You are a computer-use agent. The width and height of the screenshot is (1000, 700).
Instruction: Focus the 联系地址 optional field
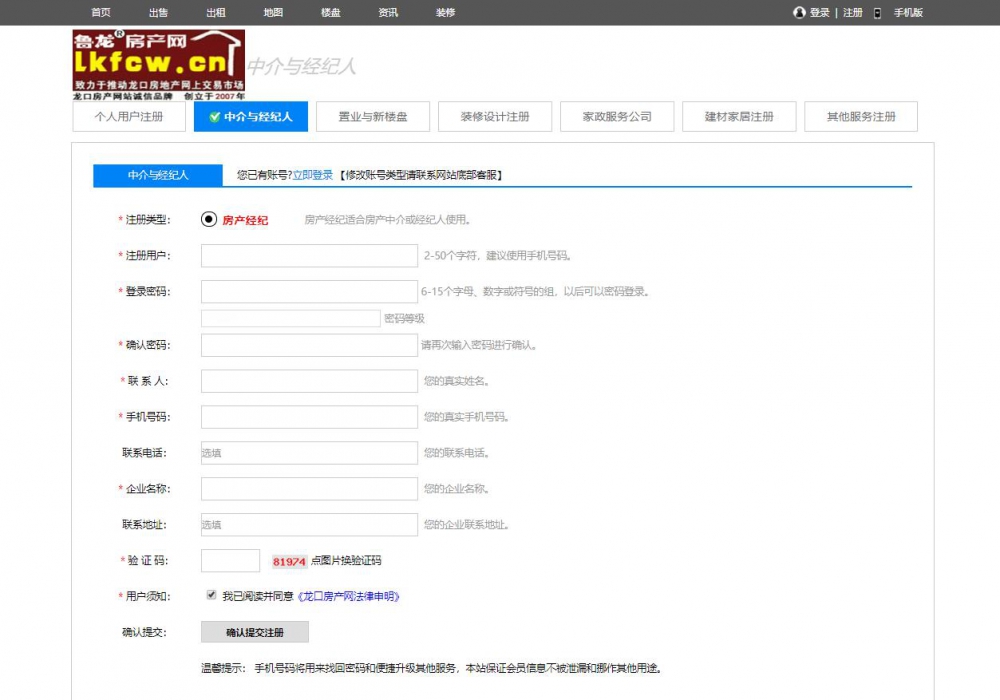tap(309, 525)
